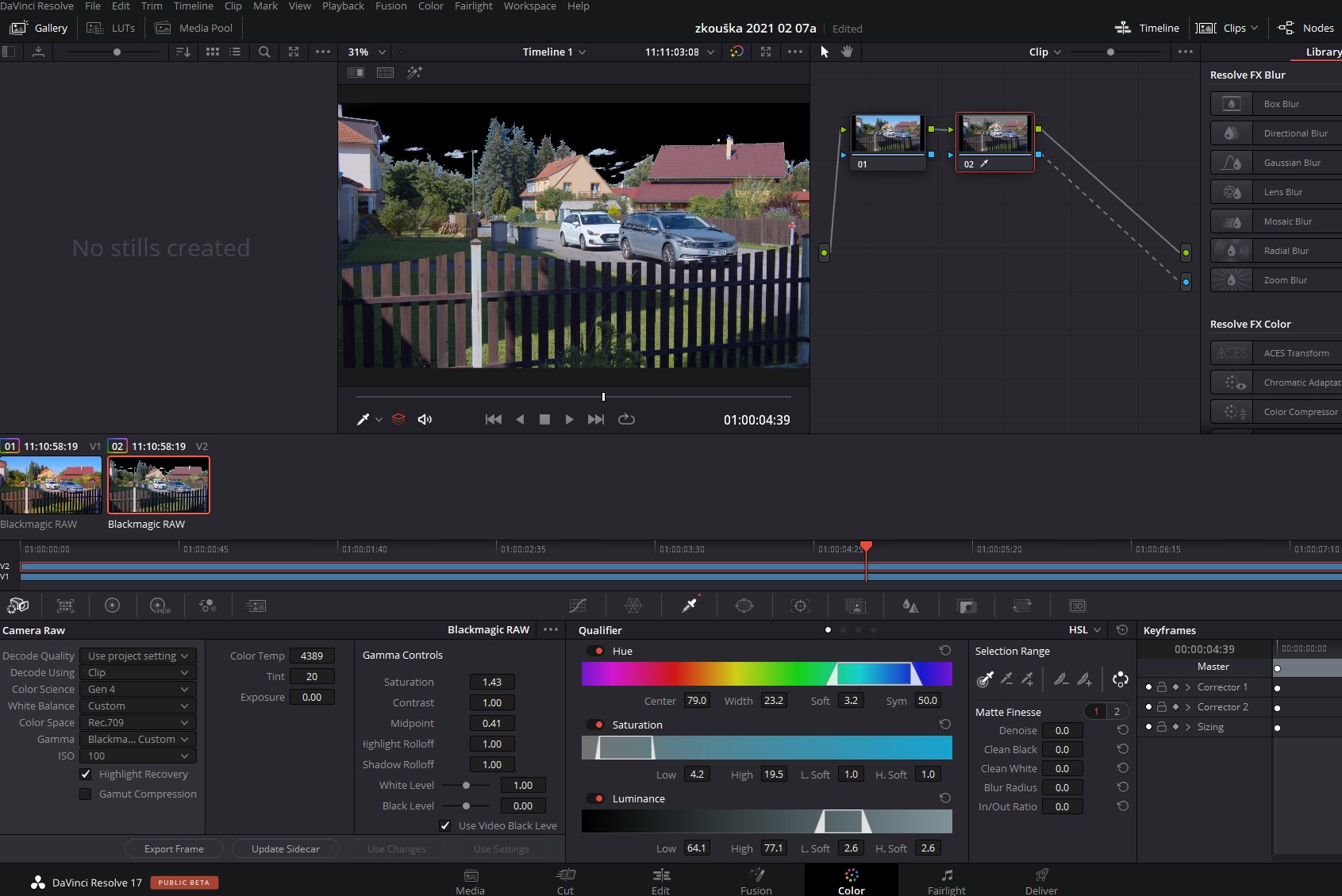This screenshot has height=896, width=1342.
Task: Click the Export Frame button
Action: pos(174,848)
